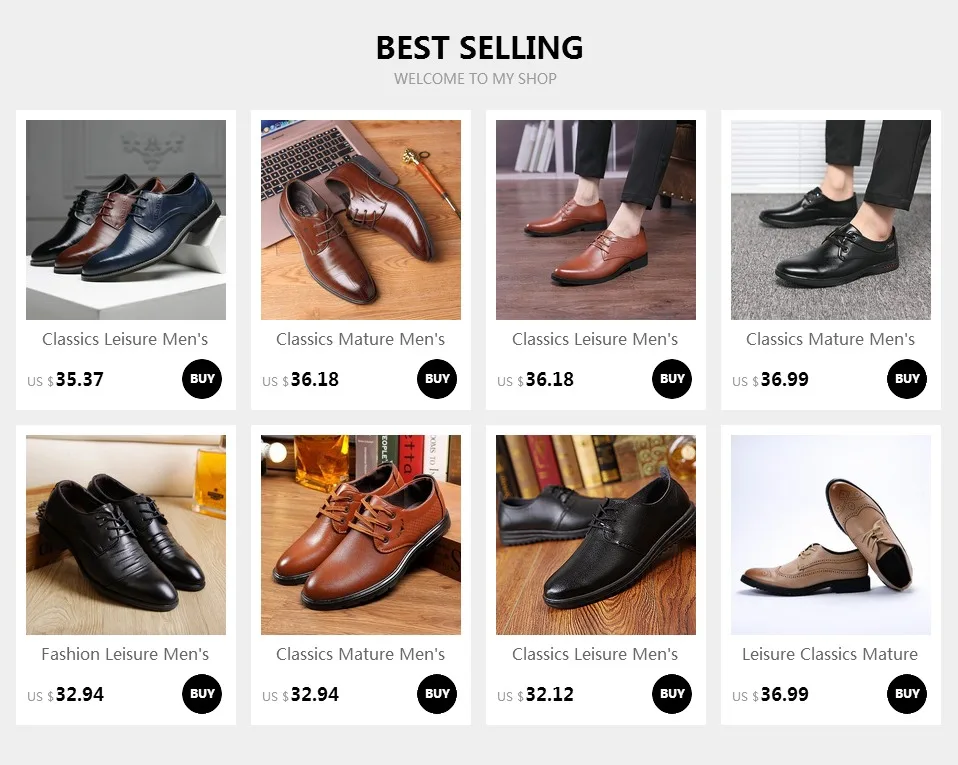The width and height of the screenshot is (958, 765).
Task: Open image of brown shoes worn on wooden floor
Action: [596, 220]
